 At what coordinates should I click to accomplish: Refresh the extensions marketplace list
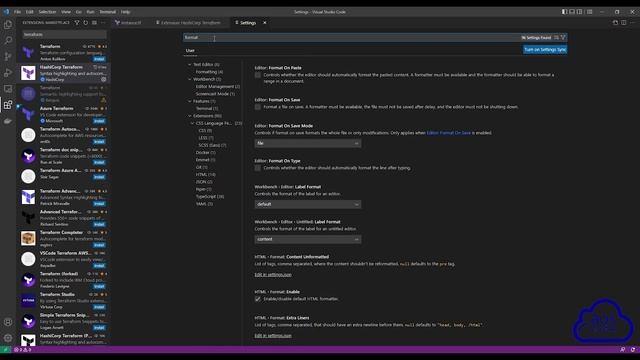[x=86, y=23]
